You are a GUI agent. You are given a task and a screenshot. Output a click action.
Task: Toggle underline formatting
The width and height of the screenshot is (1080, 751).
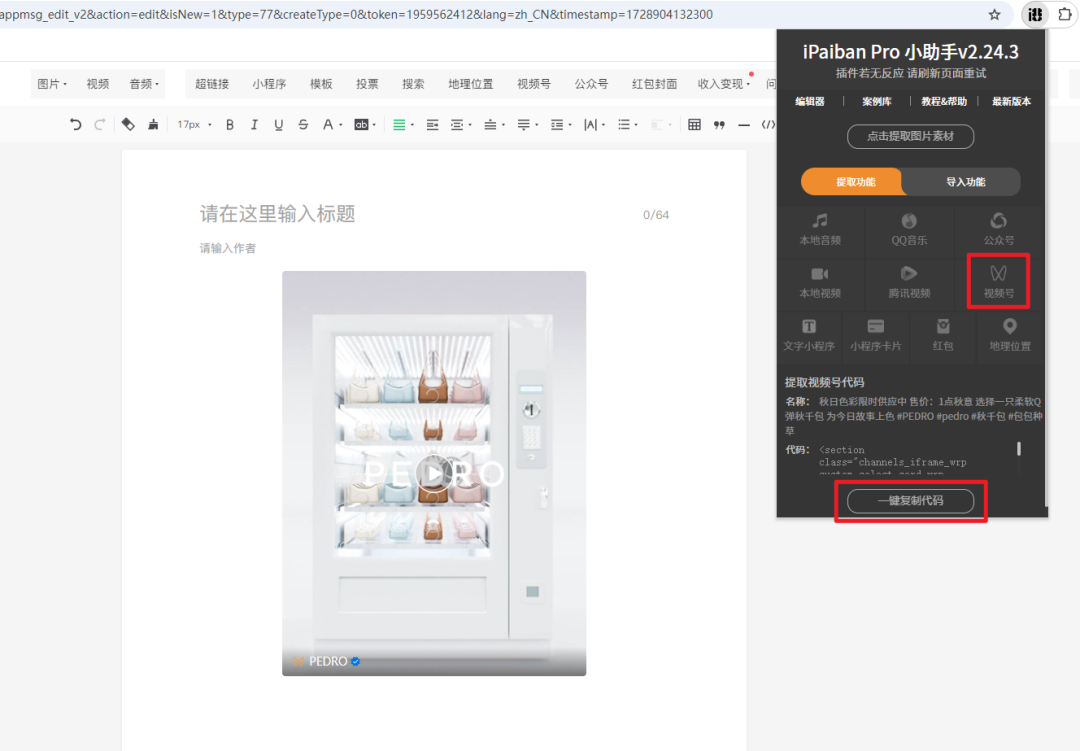[x=278, y=125]
